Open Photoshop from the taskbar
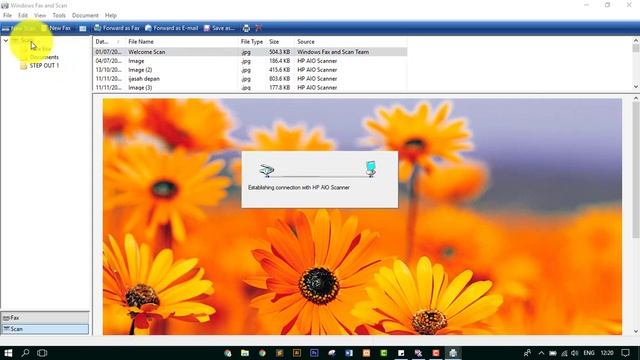This screenshot has height=360, width=640. pos(314,353)
